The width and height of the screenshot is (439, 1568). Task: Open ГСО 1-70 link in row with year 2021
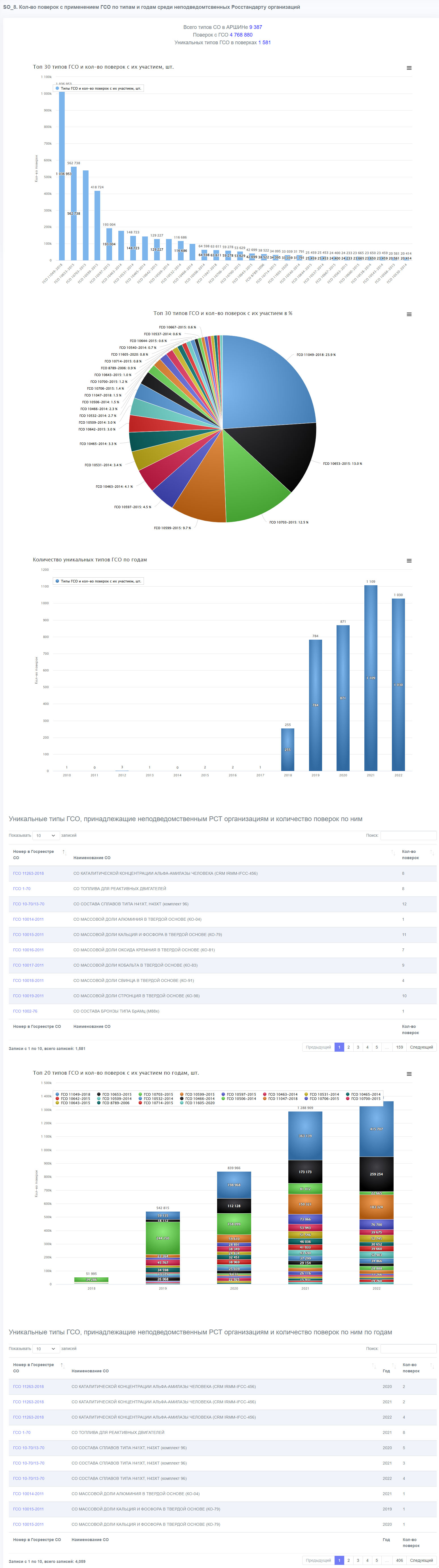click(22, 1432)
